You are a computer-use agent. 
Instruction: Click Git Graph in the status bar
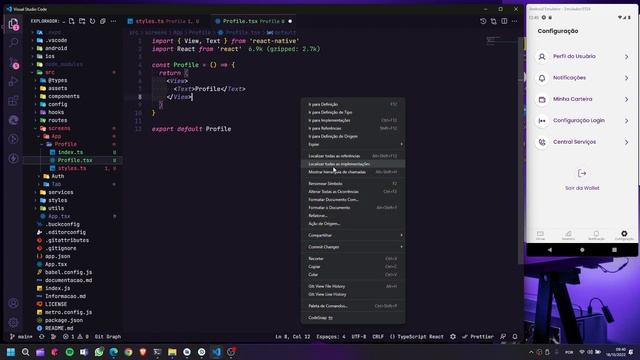pos(108,337)
